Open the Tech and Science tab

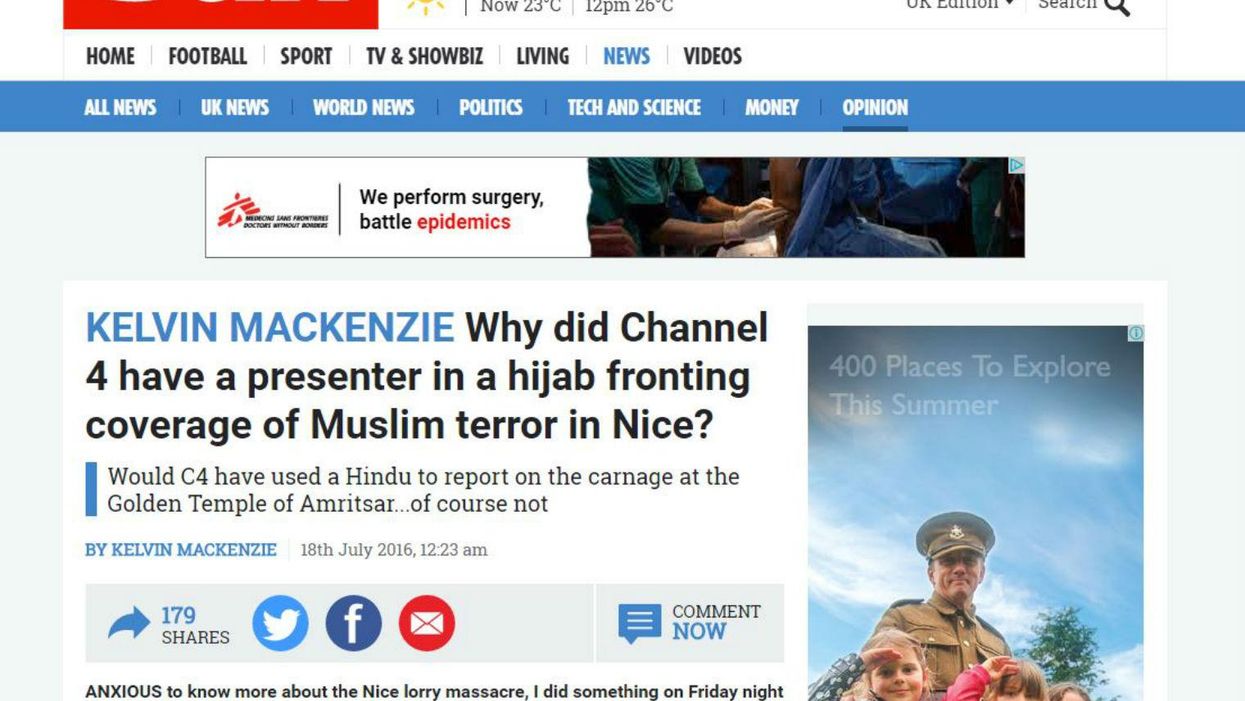click(x=634, y=108)
